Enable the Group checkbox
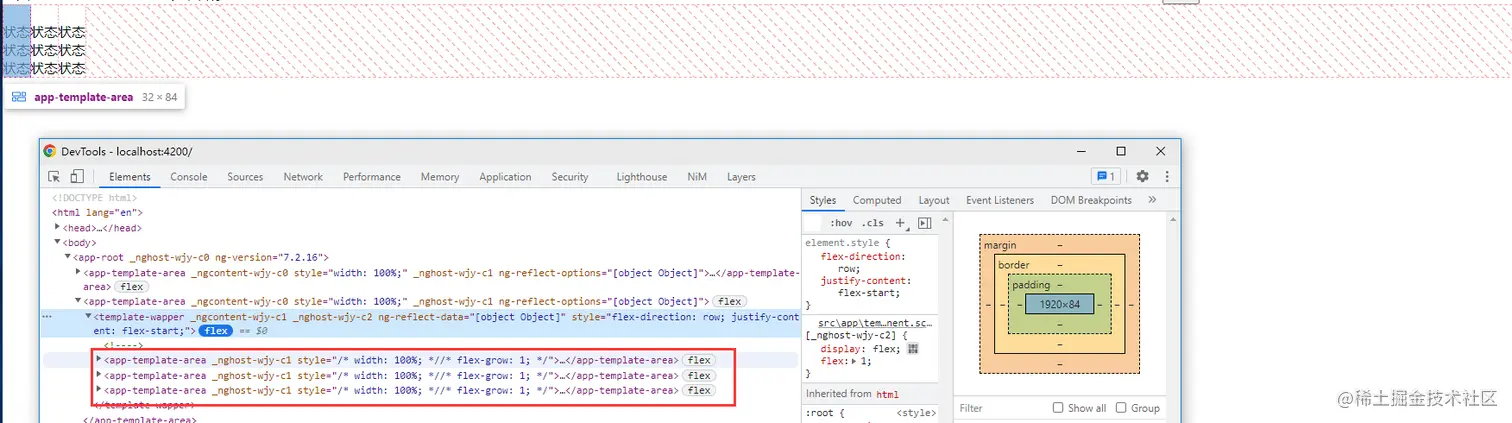 1121,408
